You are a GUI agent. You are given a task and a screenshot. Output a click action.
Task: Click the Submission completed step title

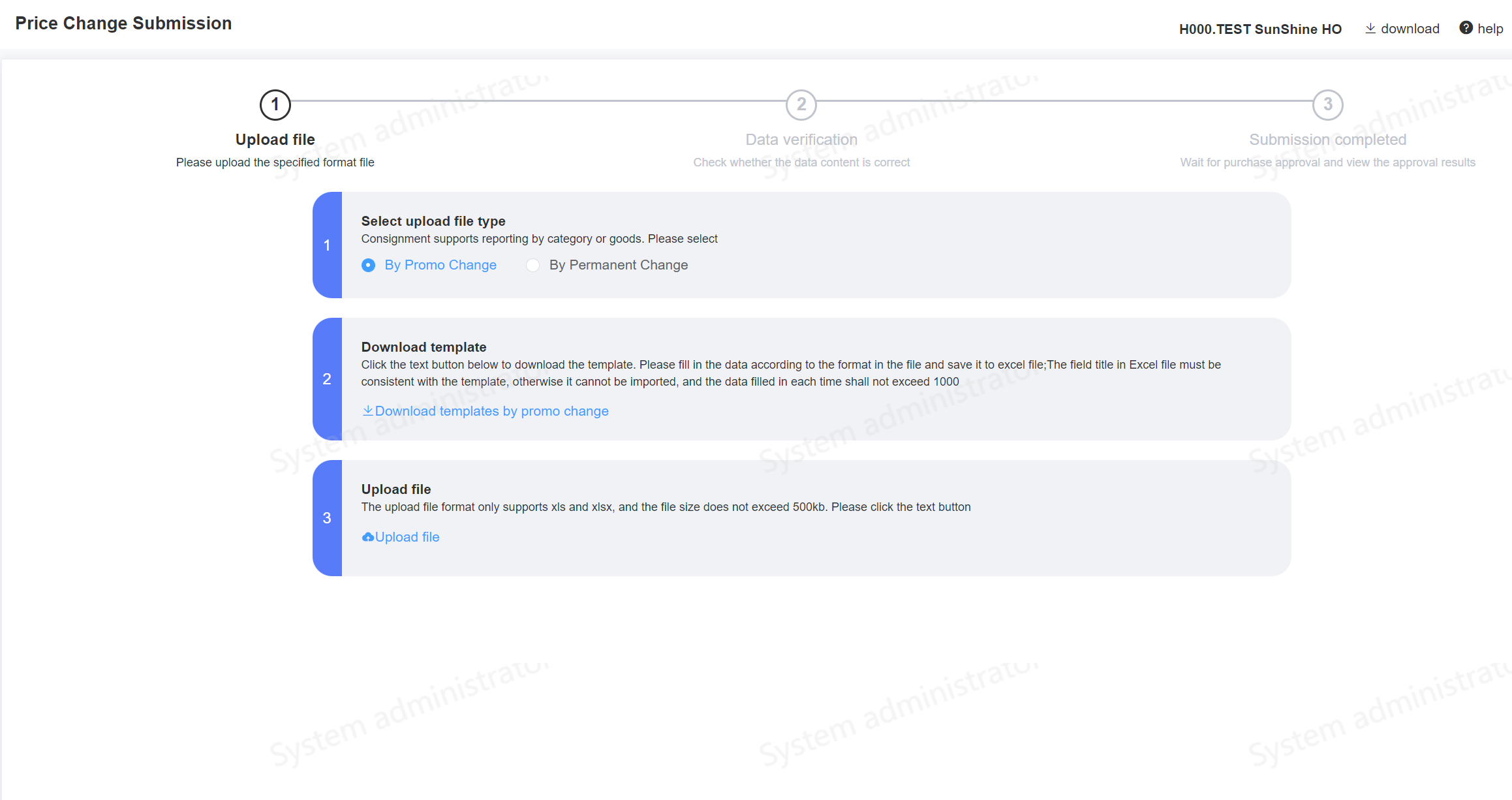pos(1327,140)
